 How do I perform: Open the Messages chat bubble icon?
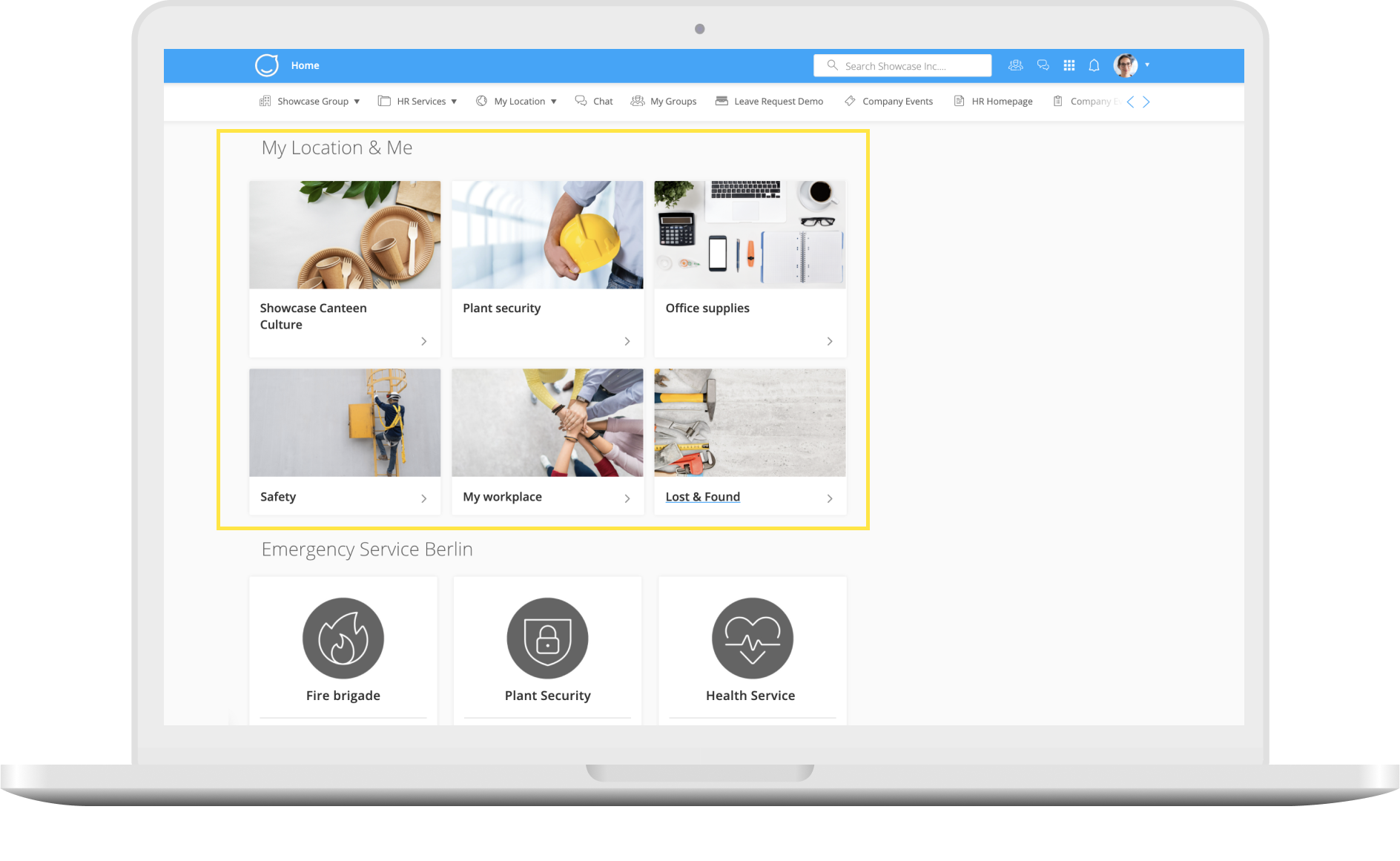coord(1043,65)
